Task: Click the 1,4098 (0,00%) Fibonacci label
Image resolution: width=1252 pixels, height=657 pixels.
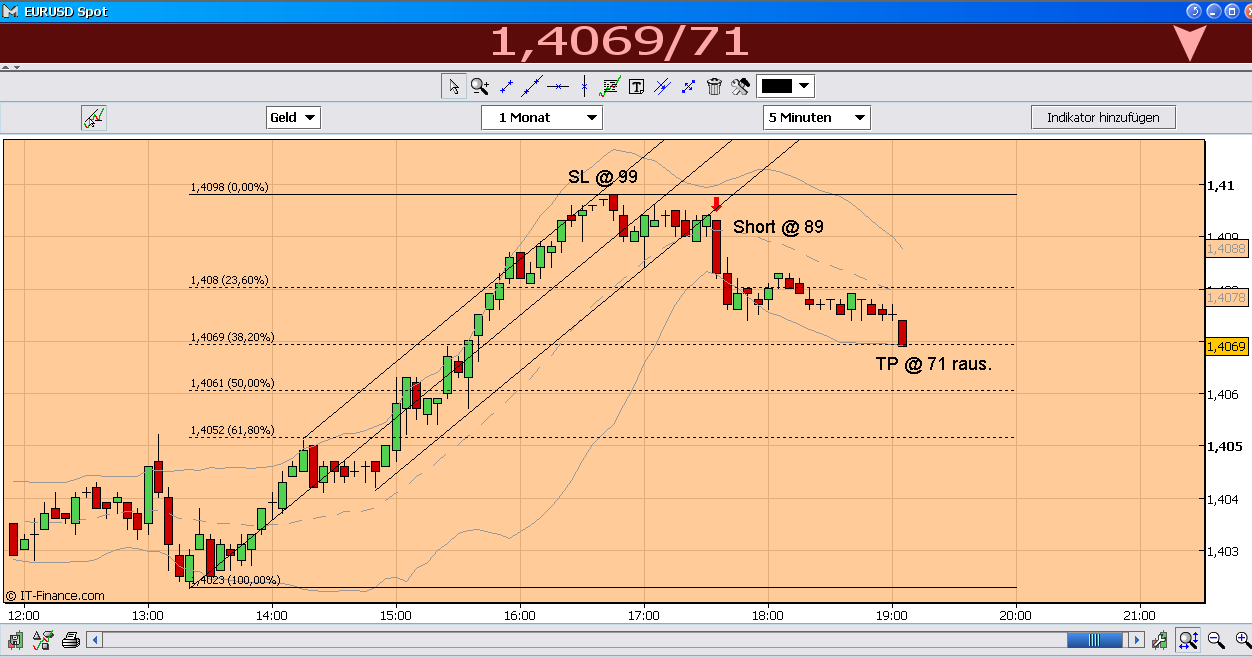Action: click(x=229, y=187)
